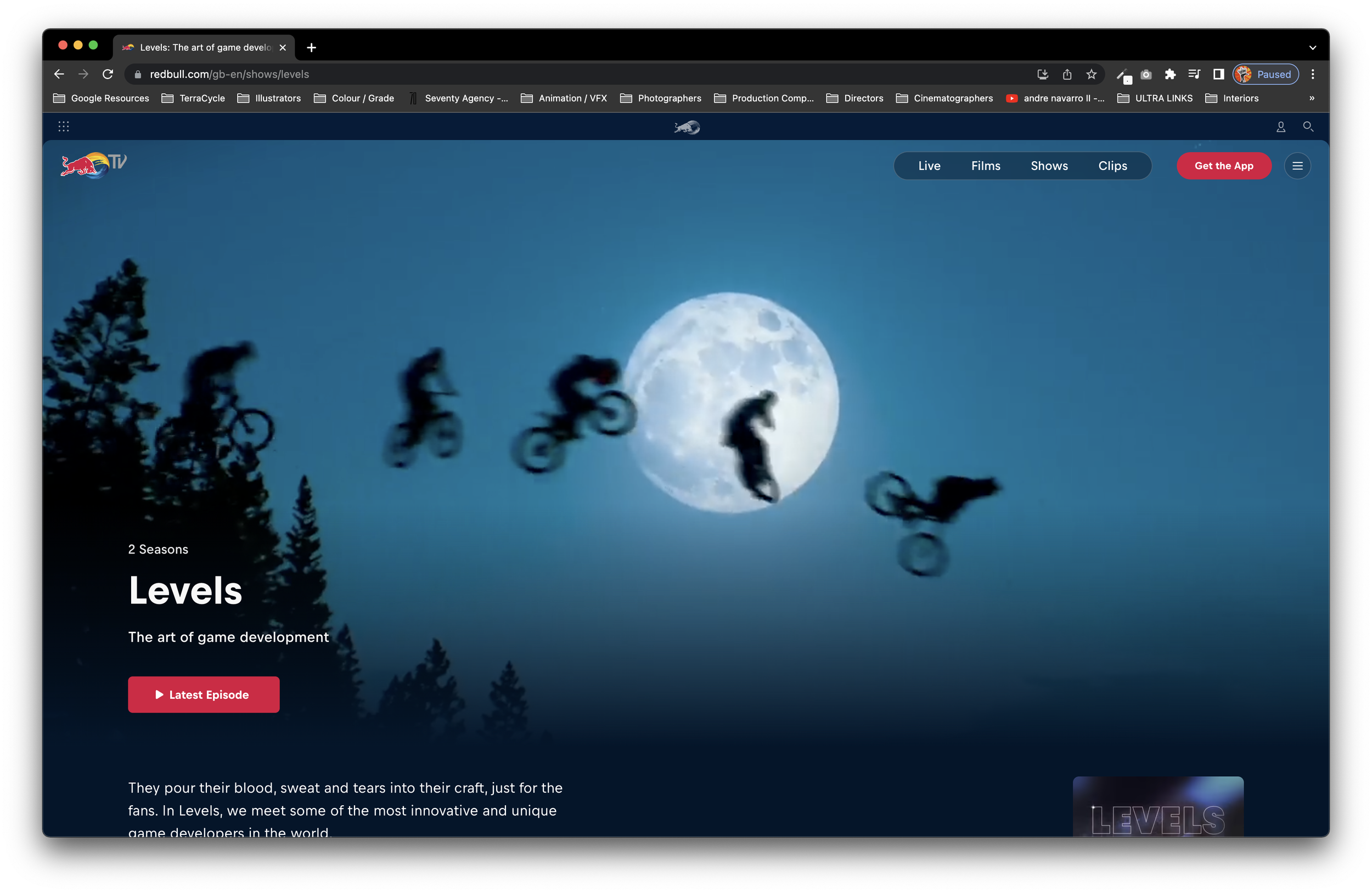This screenshot has width=1372, height=893.
Task: Open the LEVELS show thumbnail
Action: click(1157, 806)
